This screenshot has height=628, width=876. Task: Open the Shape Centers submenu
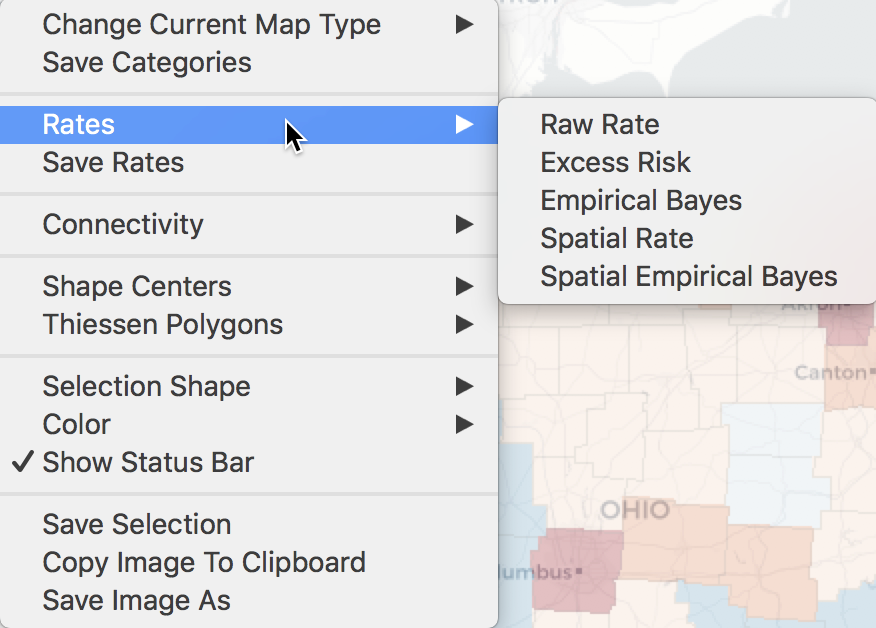tap(249, 287)
